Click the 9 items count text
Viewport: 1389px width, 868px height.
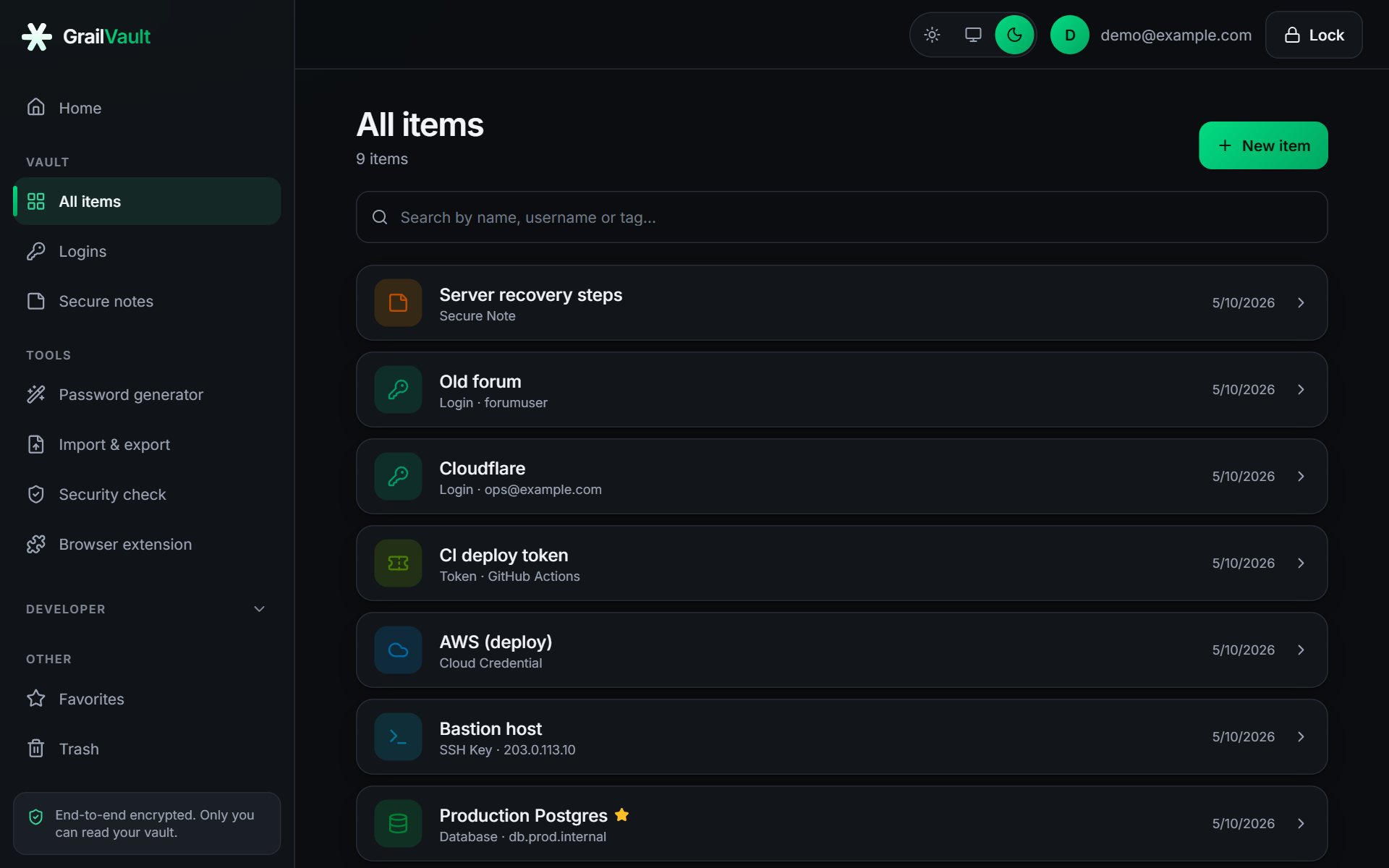[x=382, y=158]
